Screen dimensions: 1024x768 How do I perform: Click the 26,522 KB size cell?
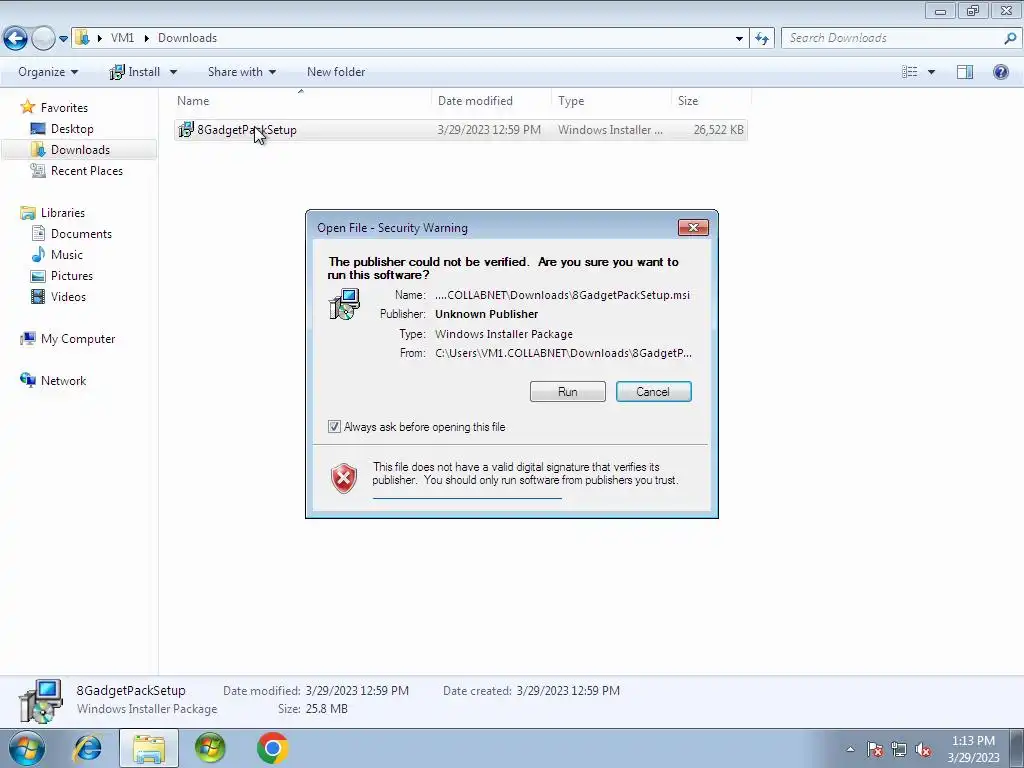(x=718, y=129)
